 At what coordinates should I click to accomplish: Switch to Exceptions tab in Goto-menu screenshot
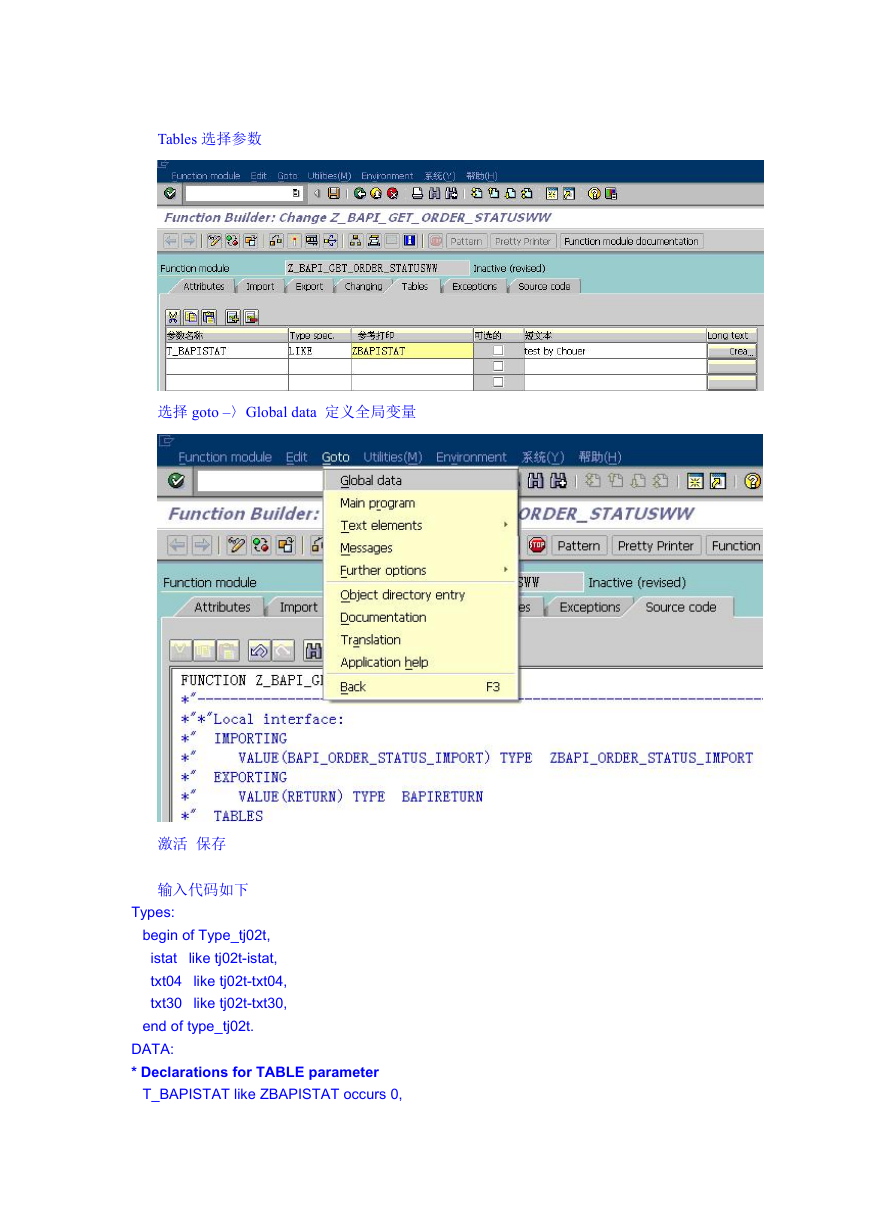tap(590, 607)
